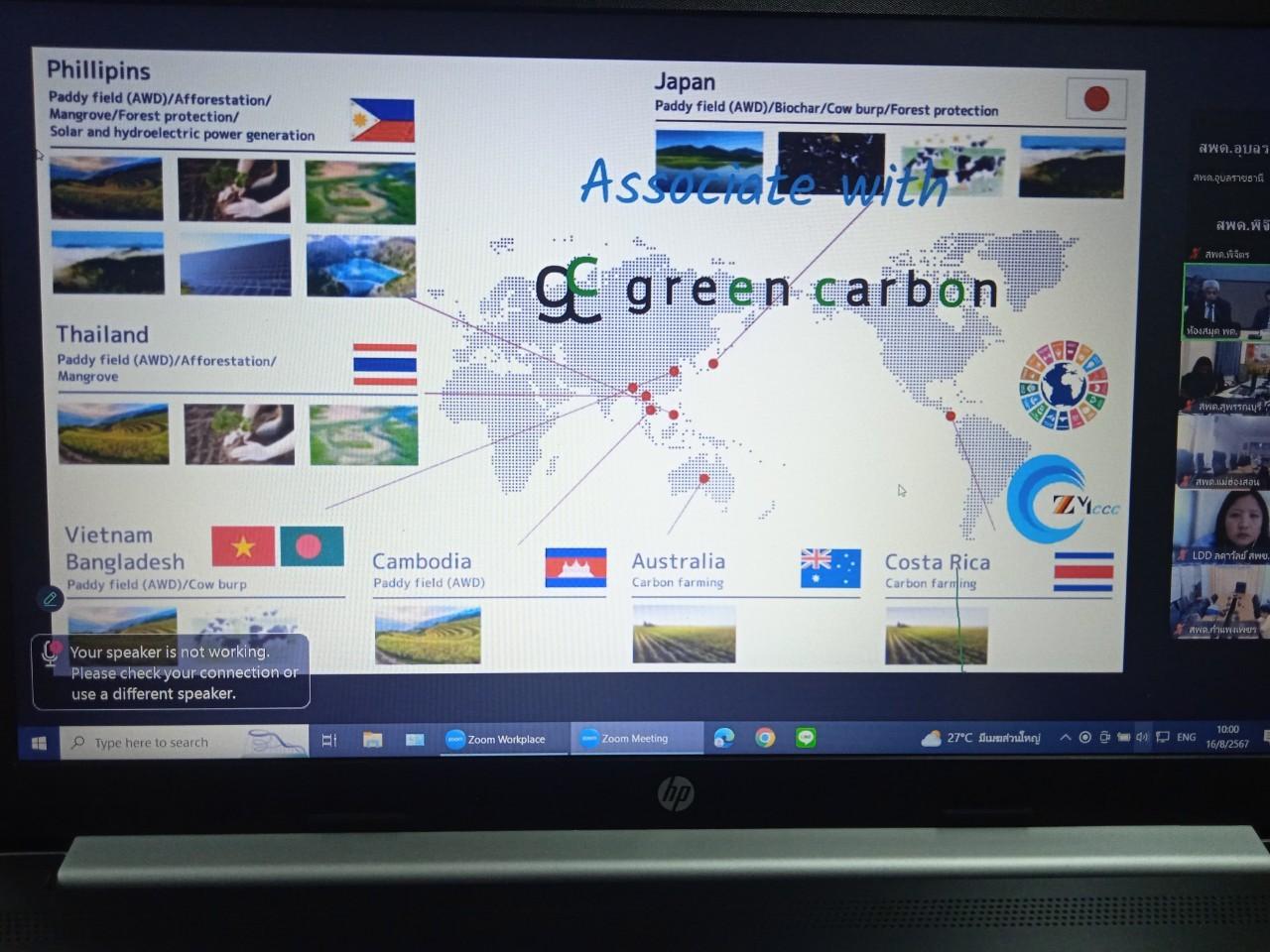The image size is (1270, 952).
Task: Click the SDG colour wheel globe logo
Action: [1064, 386]
